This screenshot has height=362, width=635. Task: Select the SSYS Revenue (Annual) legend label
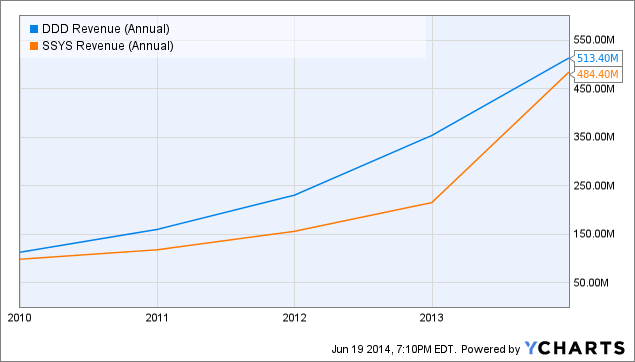click(108, 46)
